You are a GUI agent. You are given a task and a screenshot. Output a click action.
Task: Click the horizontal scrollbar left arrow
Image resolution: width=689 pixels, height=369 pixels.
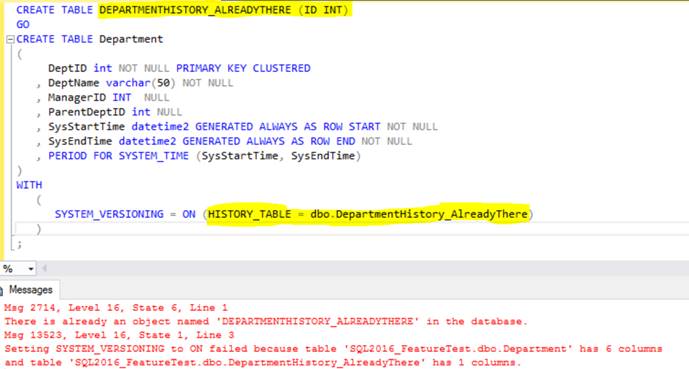[x=44, y=268]
